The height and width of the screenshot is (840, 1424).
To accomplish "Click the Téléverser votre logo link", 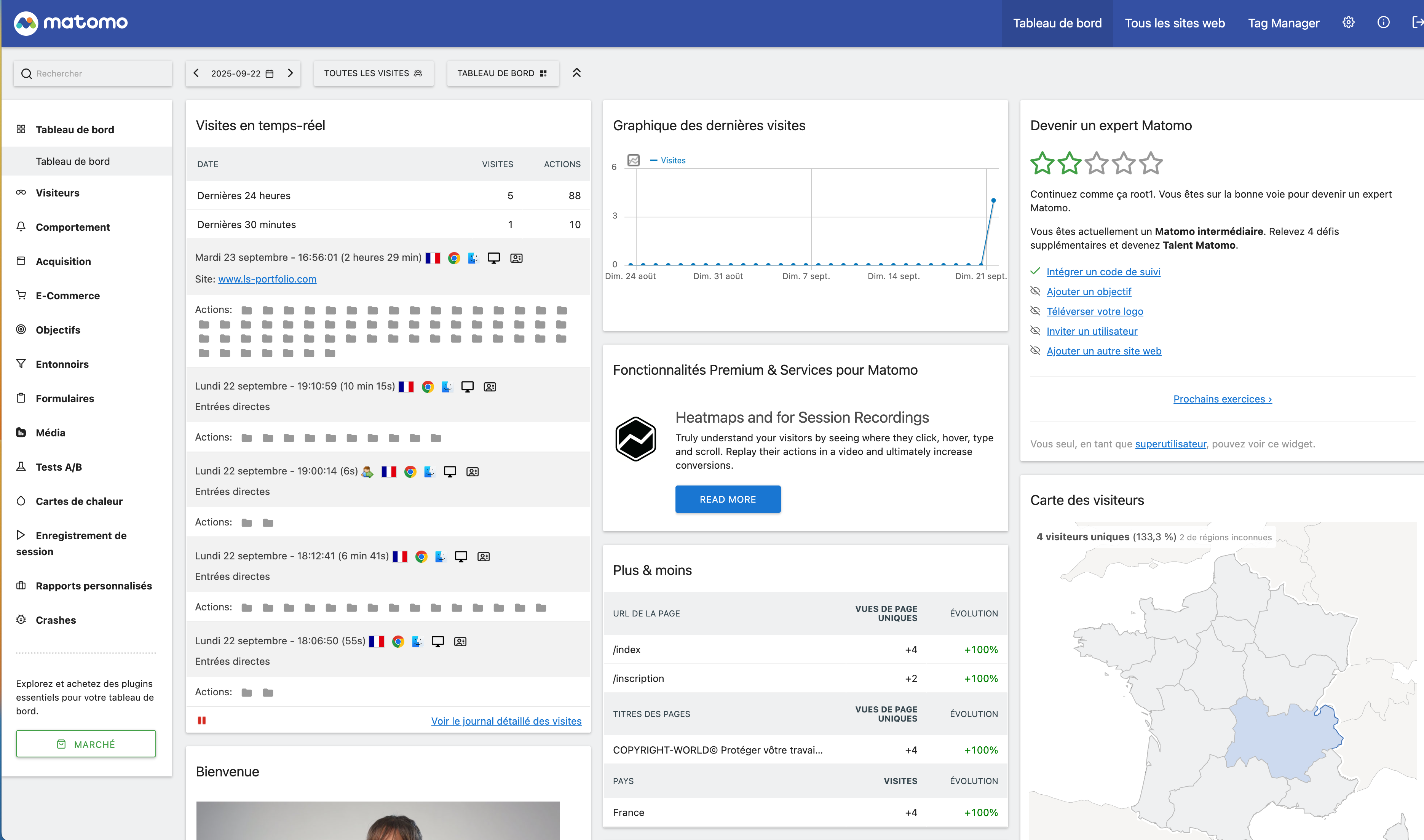I will pos(1095,311).
